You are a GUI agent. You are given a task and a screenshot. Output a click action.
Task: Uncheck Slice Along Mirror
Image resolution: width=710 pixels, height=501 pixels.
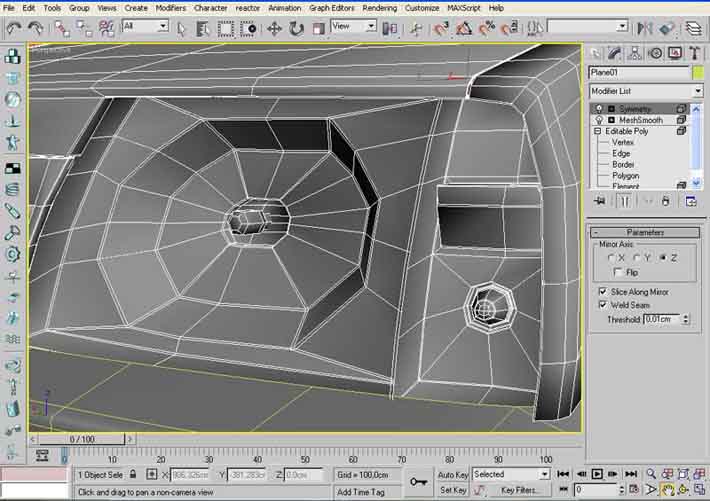603,291
